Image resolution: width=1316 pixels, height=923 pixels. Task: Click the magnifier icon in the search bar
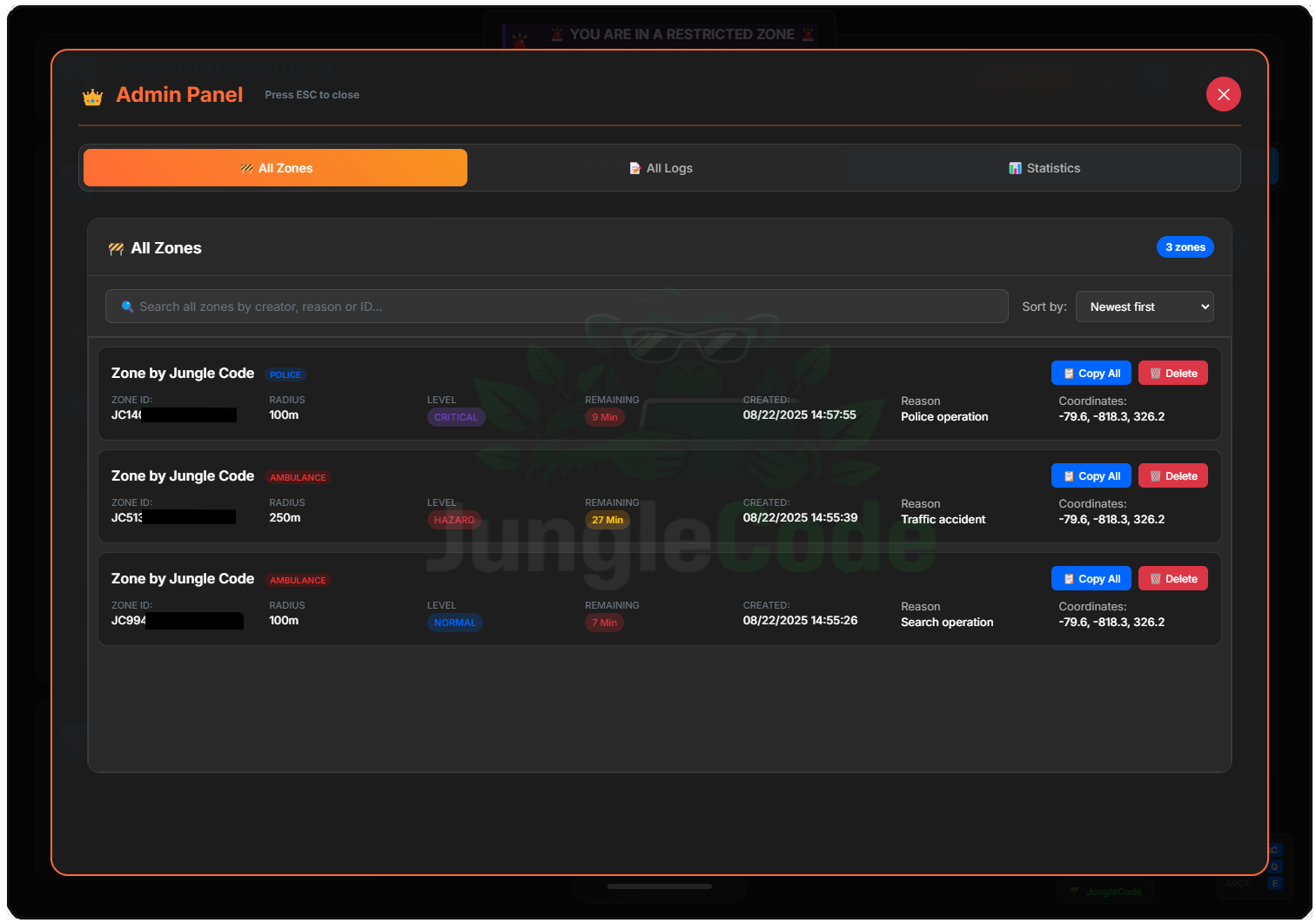tap(127, 307)
